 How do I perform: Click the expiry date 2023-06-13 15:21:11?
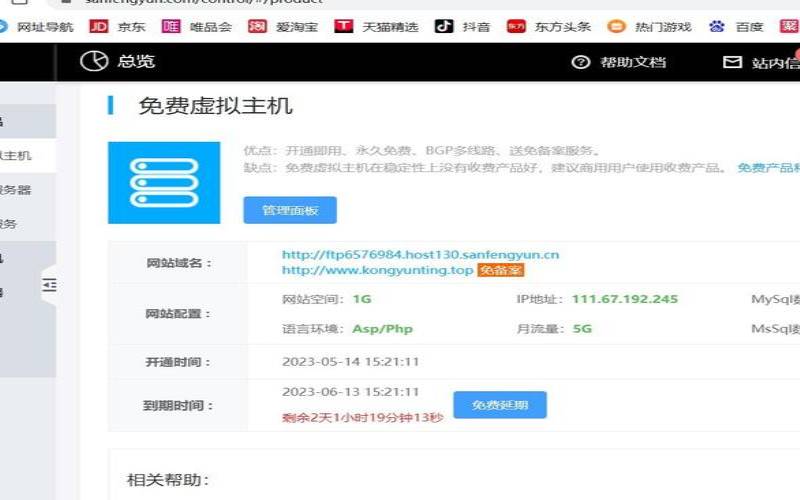[x=351, y=392]
